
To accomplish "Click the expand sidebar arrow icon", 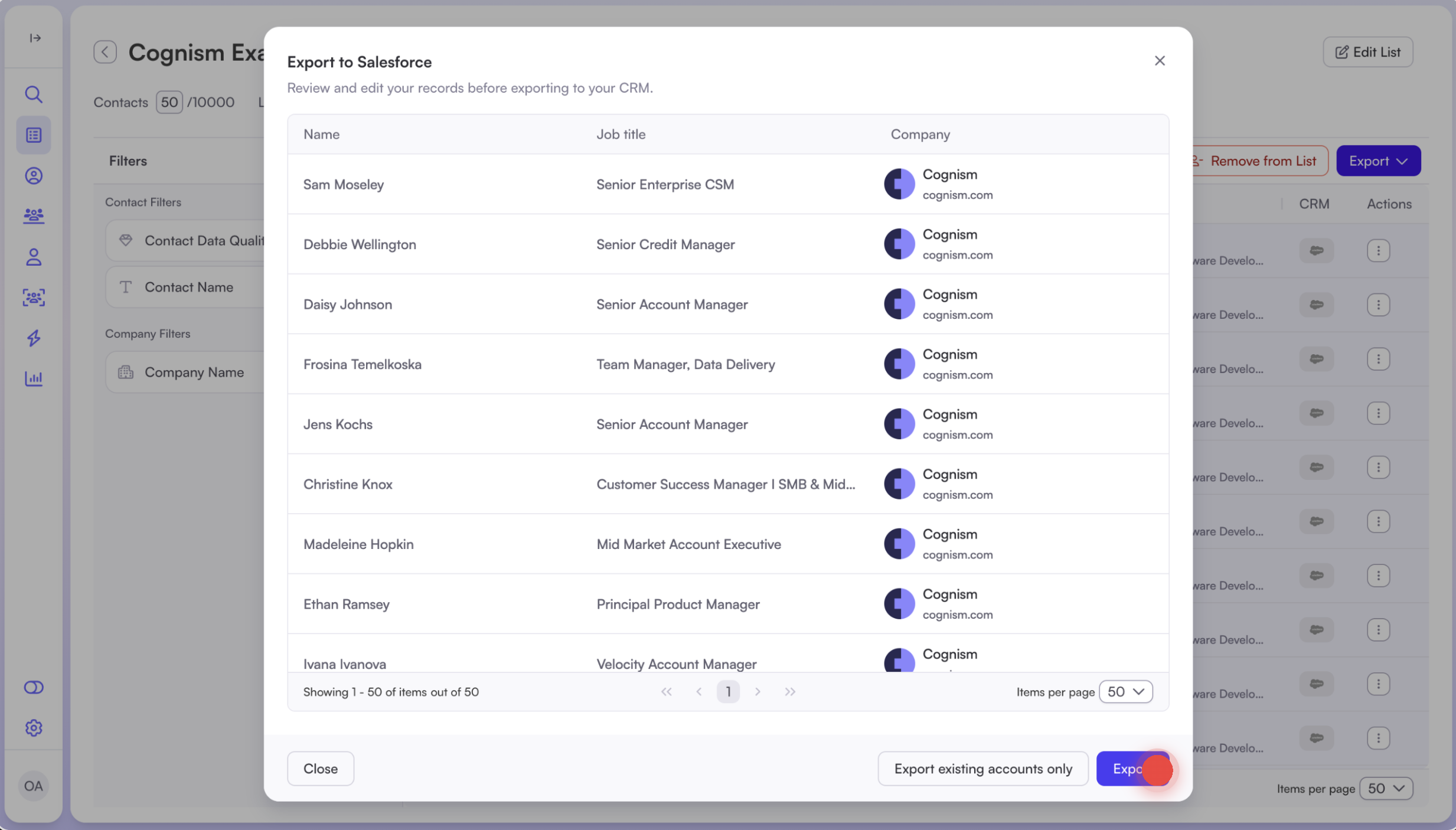I will pos(35,38).
